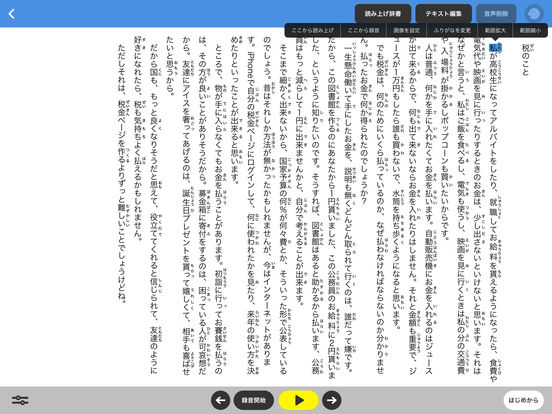Image resolution: width=552 pixels, height=414 pixels.
Task: Choose ここから録音 in popup menu
Action: click(364, 31)
